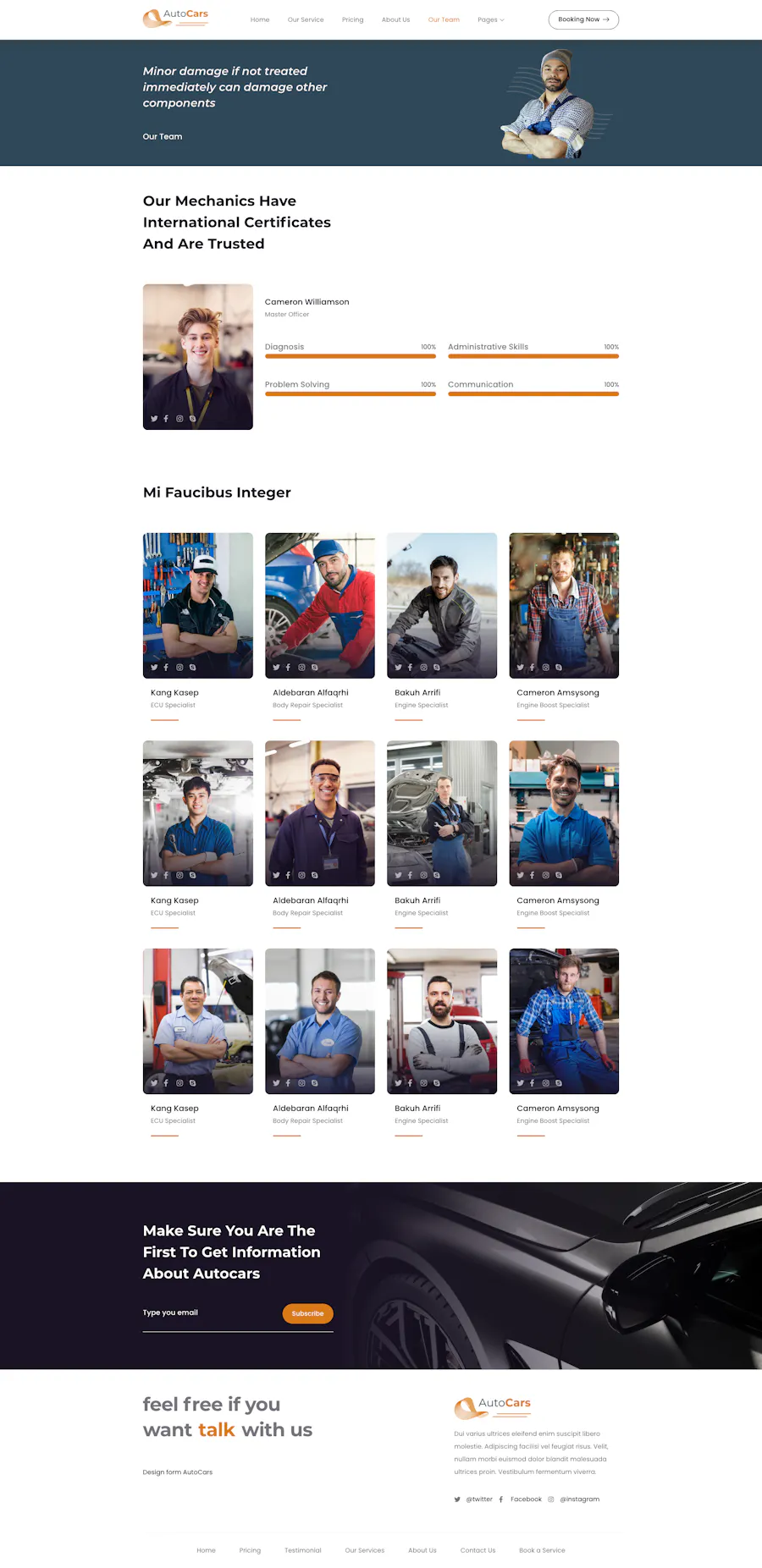Screen dimensions: 762x1568
Task: Open the footer Twitter bird icon
Action: 457,1499
